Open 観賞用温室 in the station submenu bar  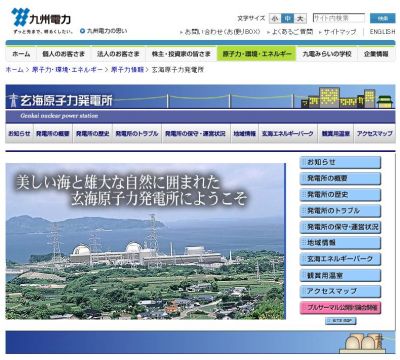(336, 133)
